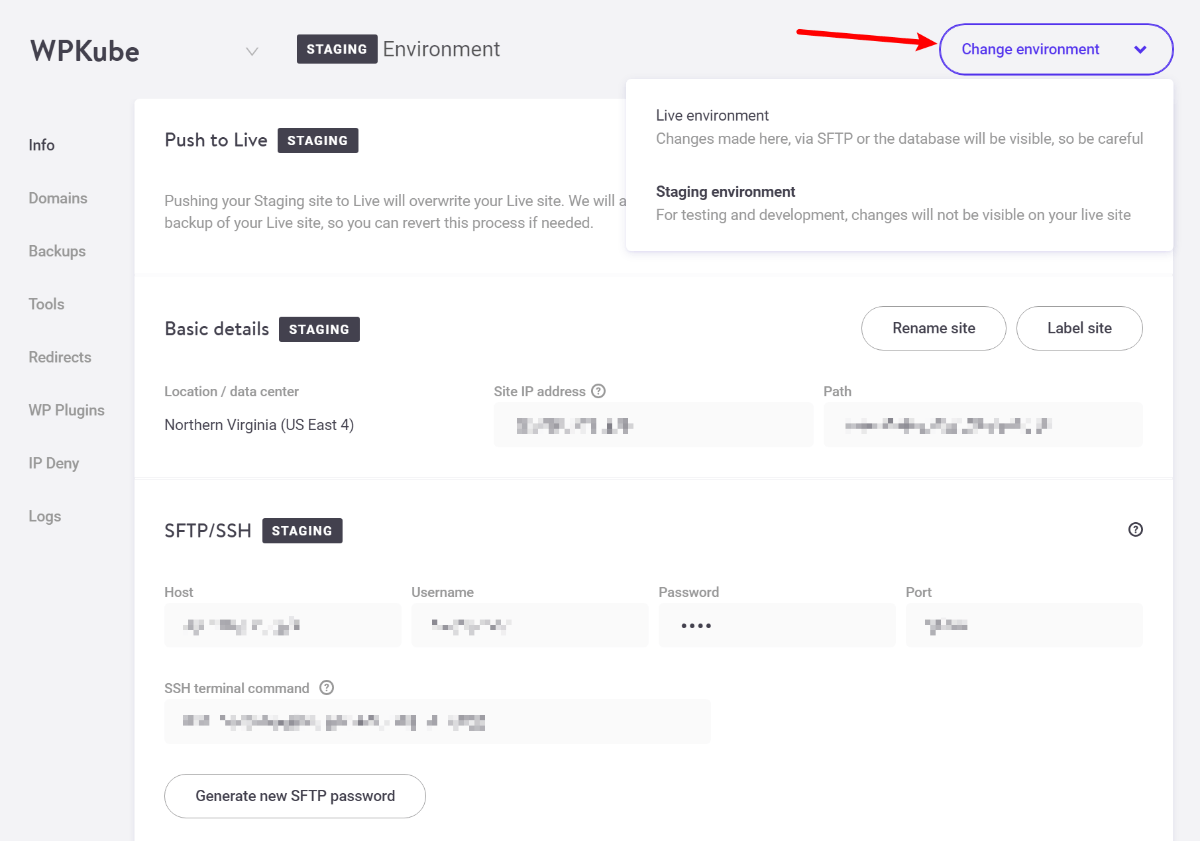Open Redirects in the sidebar
The image size is (1200, 841).
[60, 357]
